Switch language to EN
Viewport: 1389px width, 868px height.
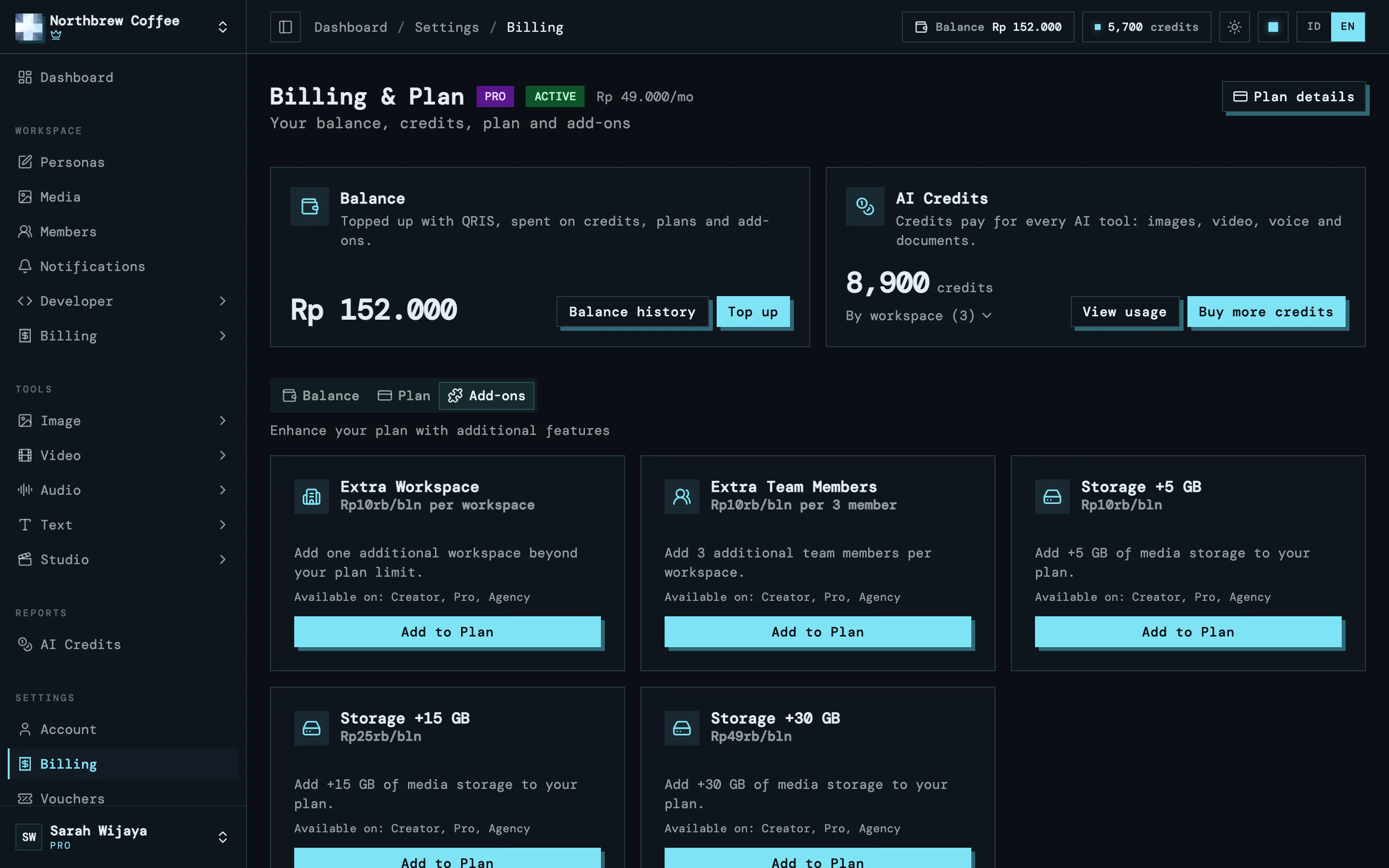pos(1347,27)
